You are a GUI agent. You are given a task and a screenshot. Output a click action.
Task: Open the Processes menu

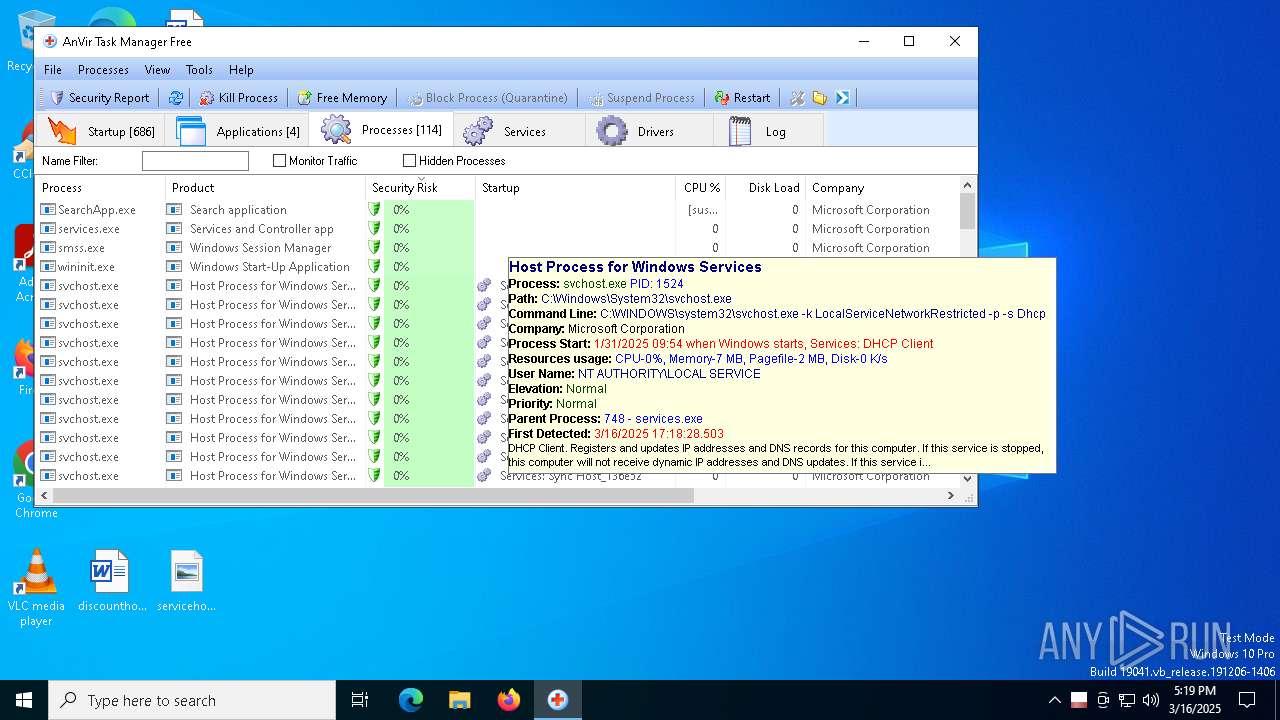(103, 70)
